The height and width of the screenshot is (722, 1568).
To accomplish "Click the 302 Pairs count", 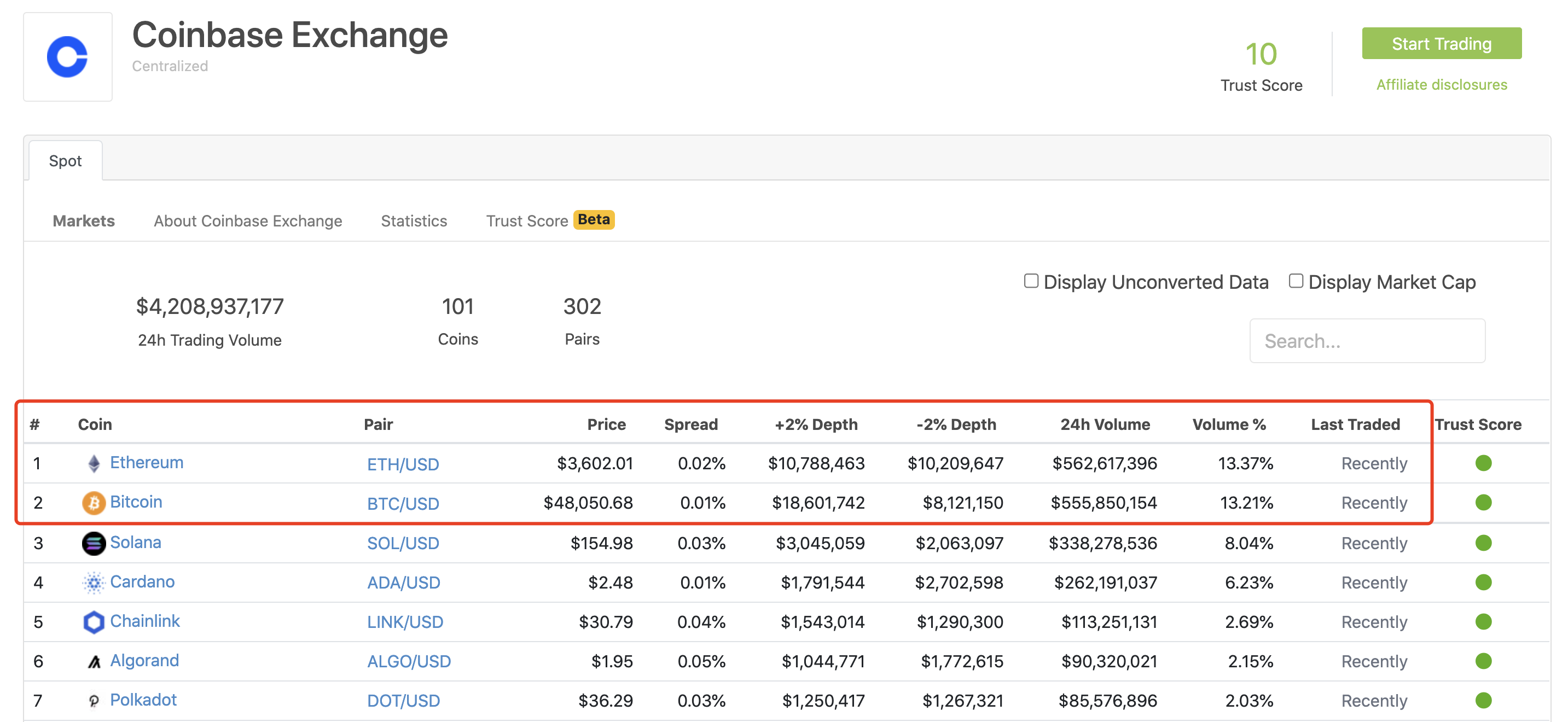I will 582,306.
